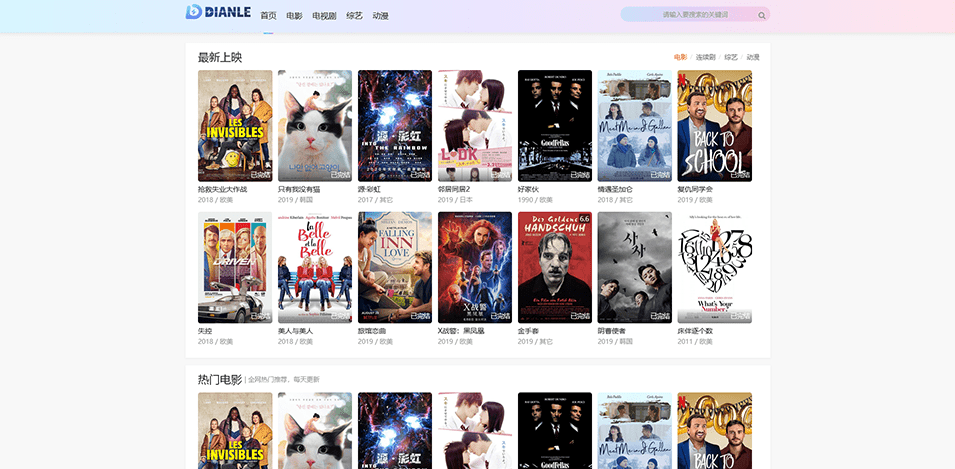Image resolution: width=955 pixels, height=469 pixels.
Task: Focus the keyword search input field
Action: tap(690, 15)
